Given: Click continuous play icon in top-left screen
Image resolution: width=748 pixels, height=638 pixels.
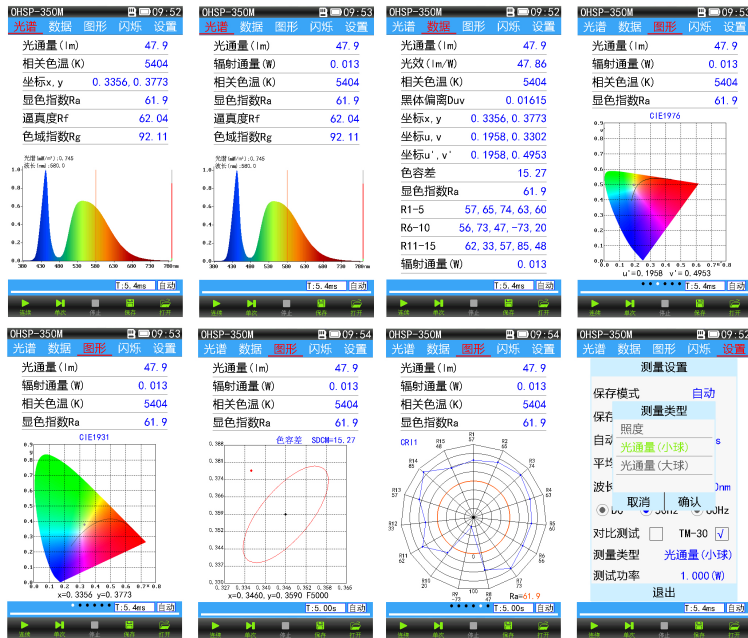Looking at the screenshot, I should pyautogui.click(x=24, y=304).
